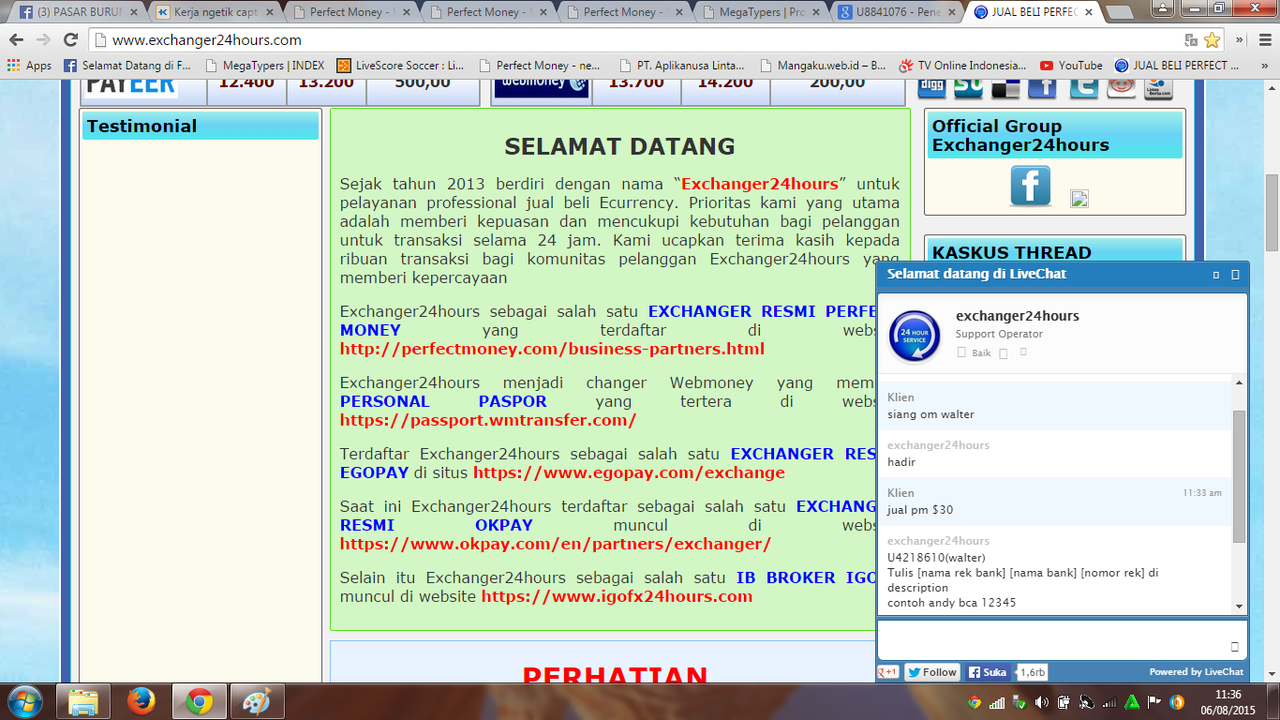Image resolution: width=1280 pixels, height=720 pixels.
Task: Click the attach icon in chat input
Action: 1235,647
